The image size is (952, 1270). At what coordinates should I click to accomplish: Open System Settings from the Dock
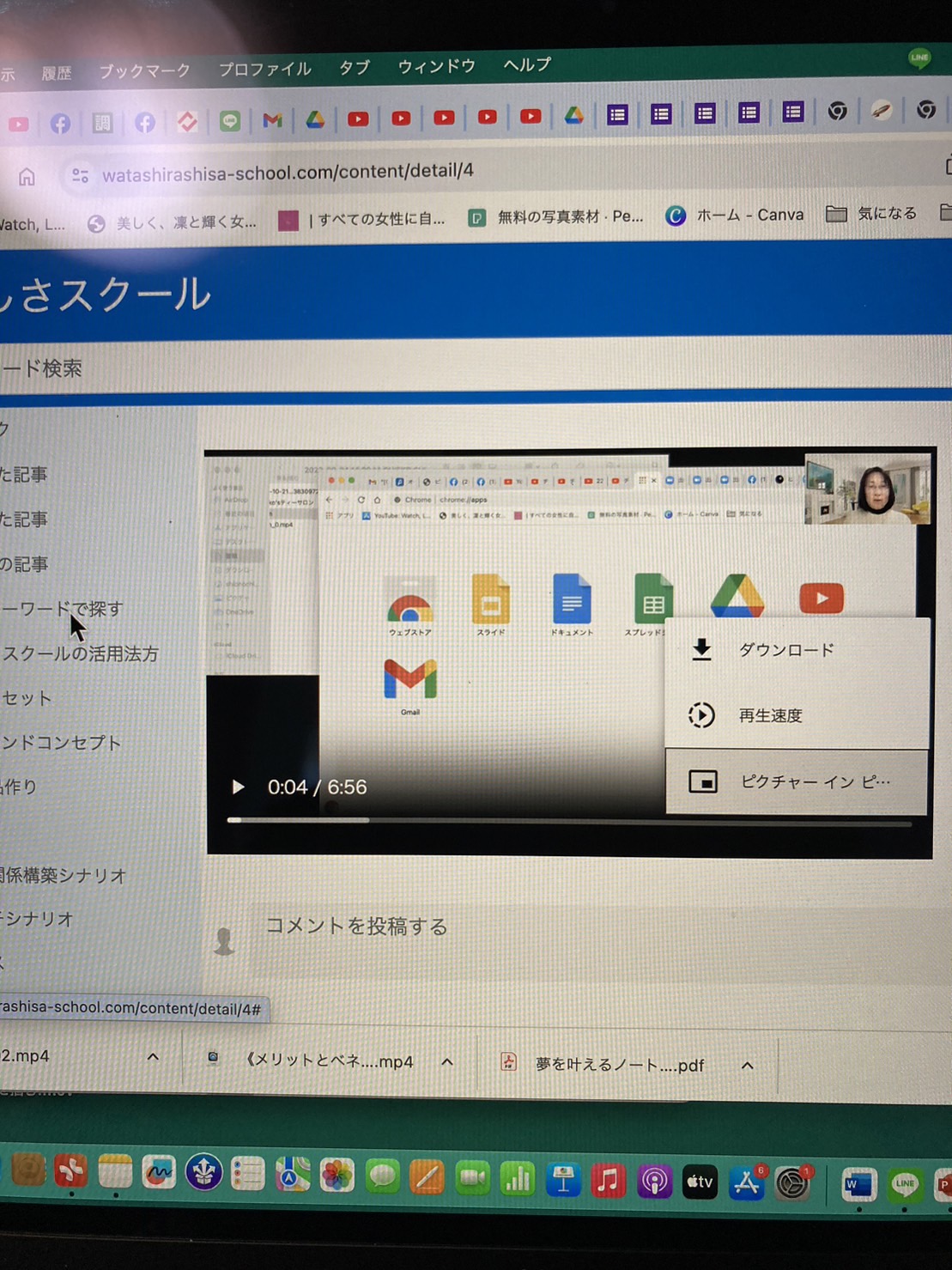point(791,1184)
